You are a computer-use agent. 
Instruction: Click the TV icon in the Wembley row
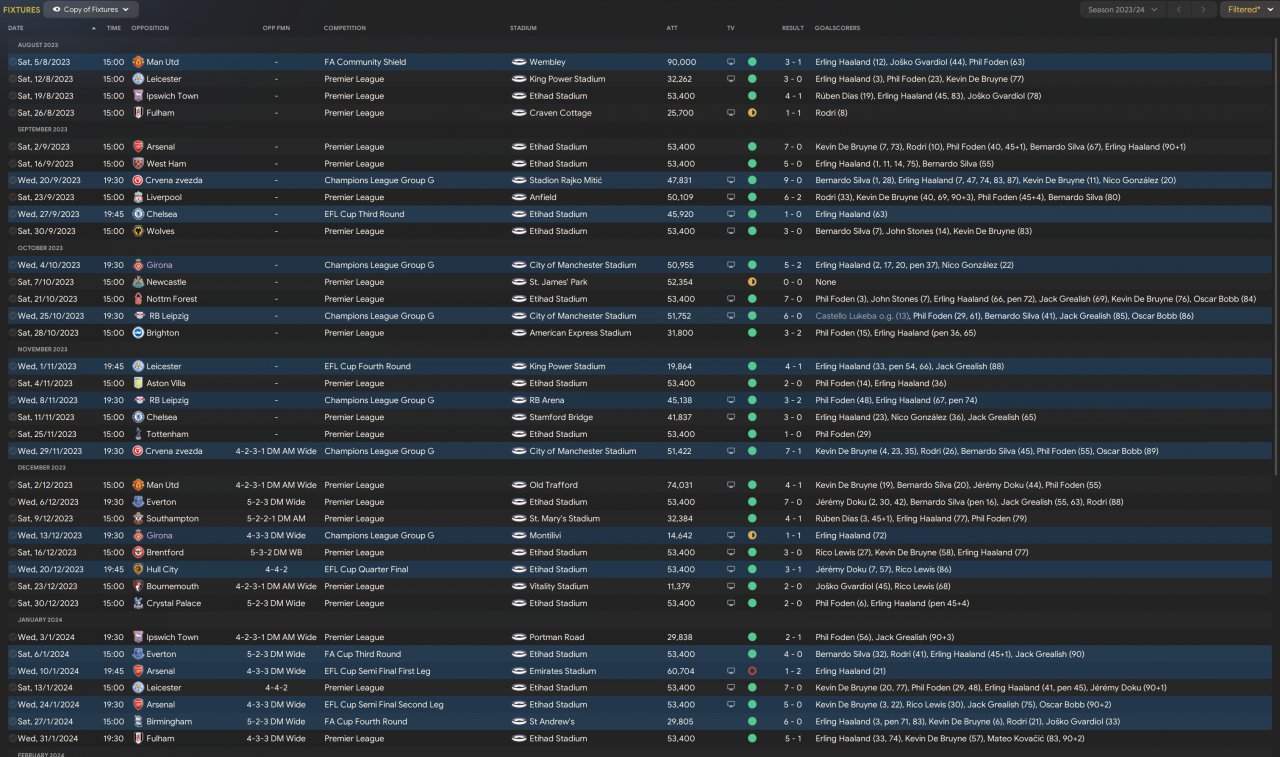tap(731, 62)
